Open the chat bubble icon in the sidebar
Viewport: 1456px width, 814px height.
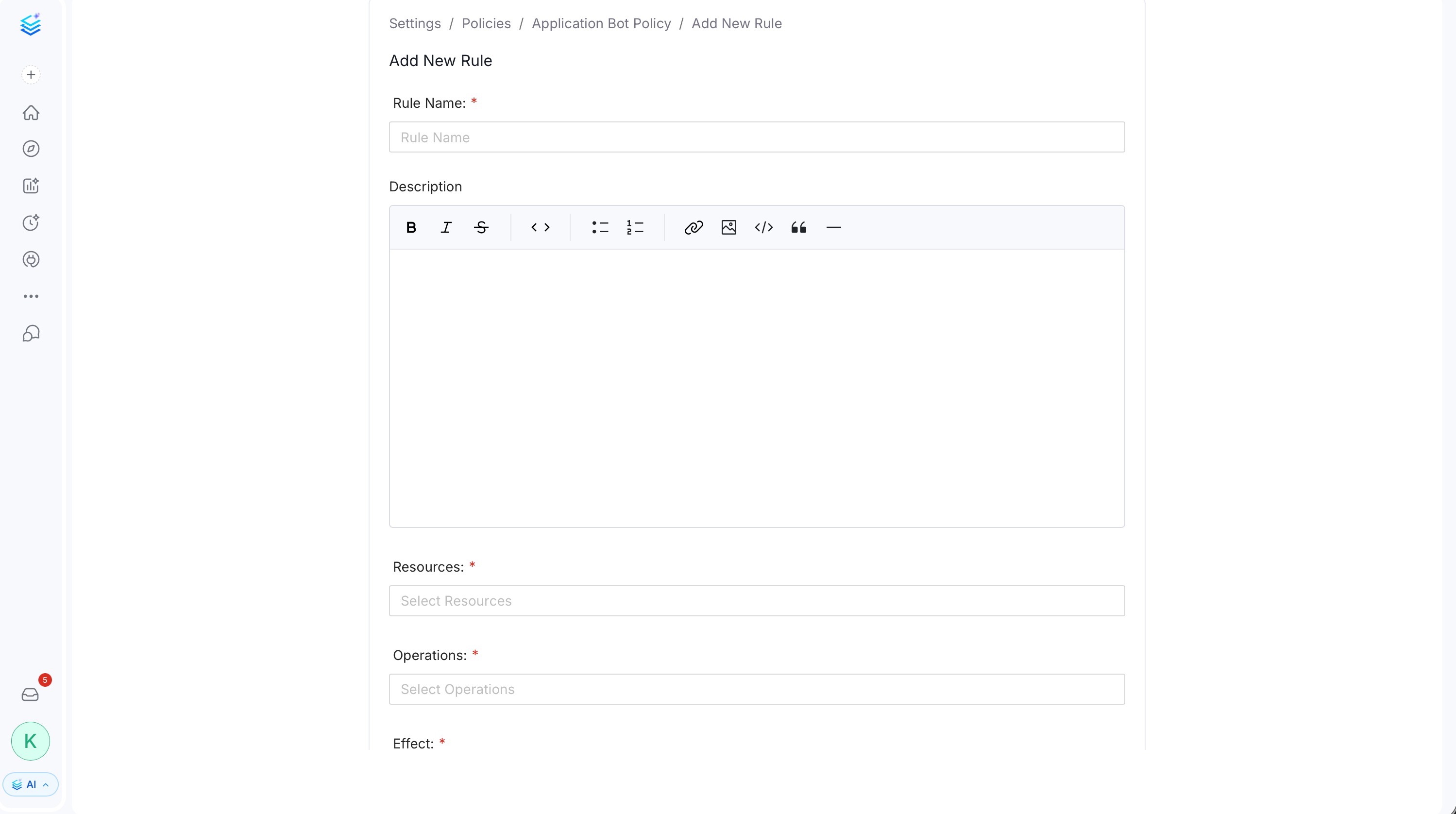pos(31,334)
